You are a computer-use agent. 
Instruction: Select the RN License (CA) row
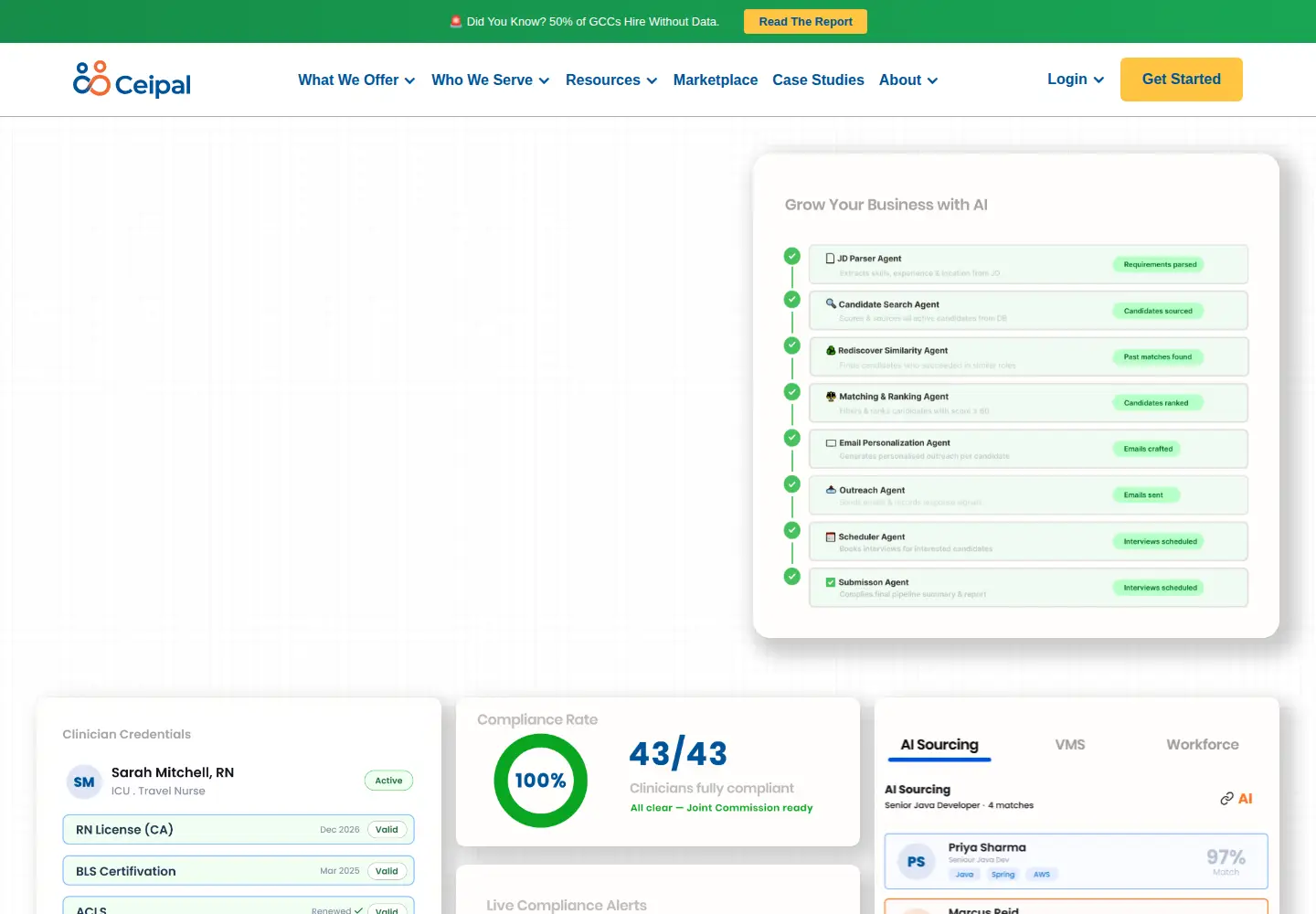click(239, 830)
